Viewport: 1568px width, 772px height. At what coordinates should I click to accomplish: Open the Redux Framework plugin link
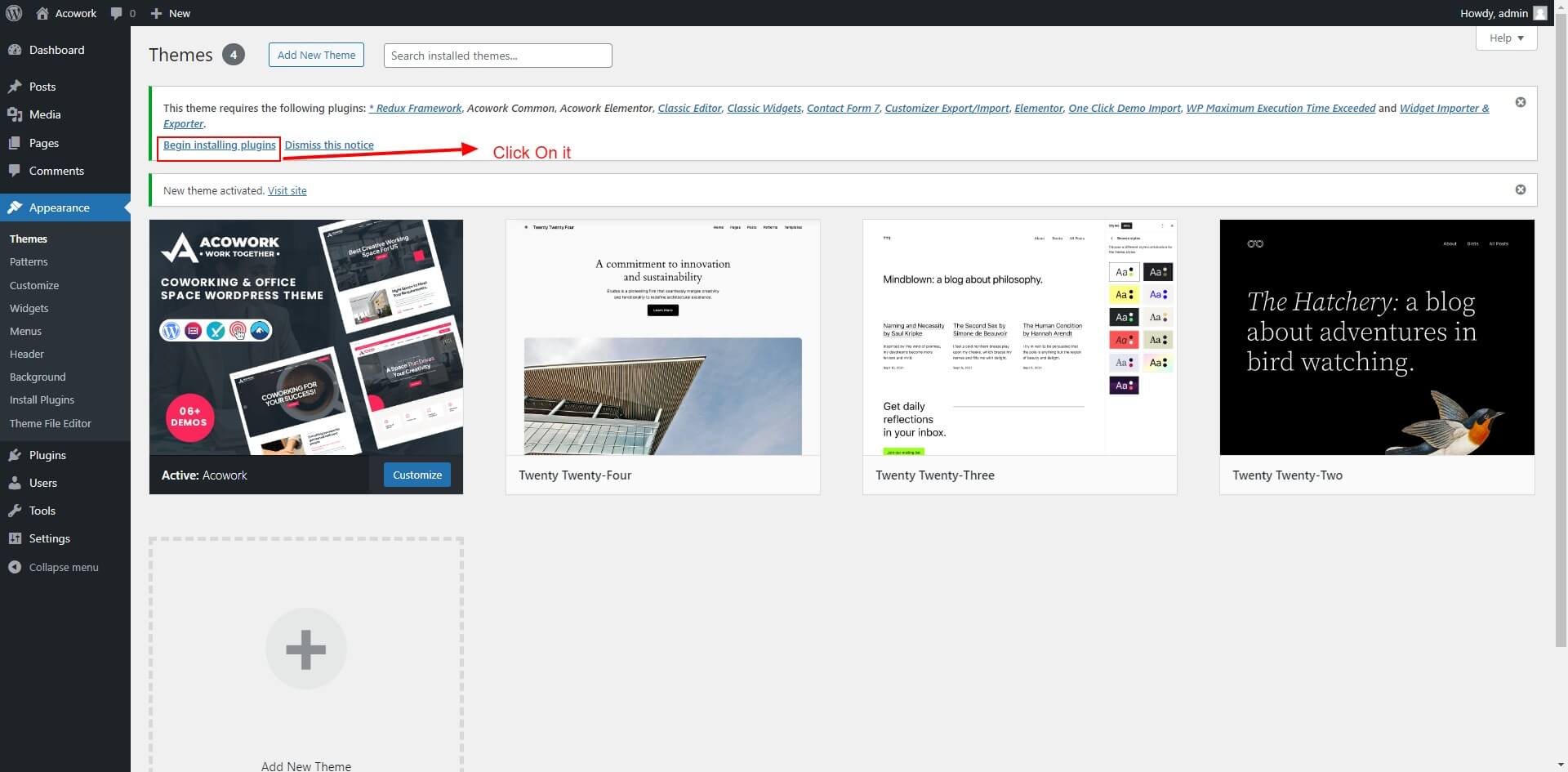[x=415, y=108]
